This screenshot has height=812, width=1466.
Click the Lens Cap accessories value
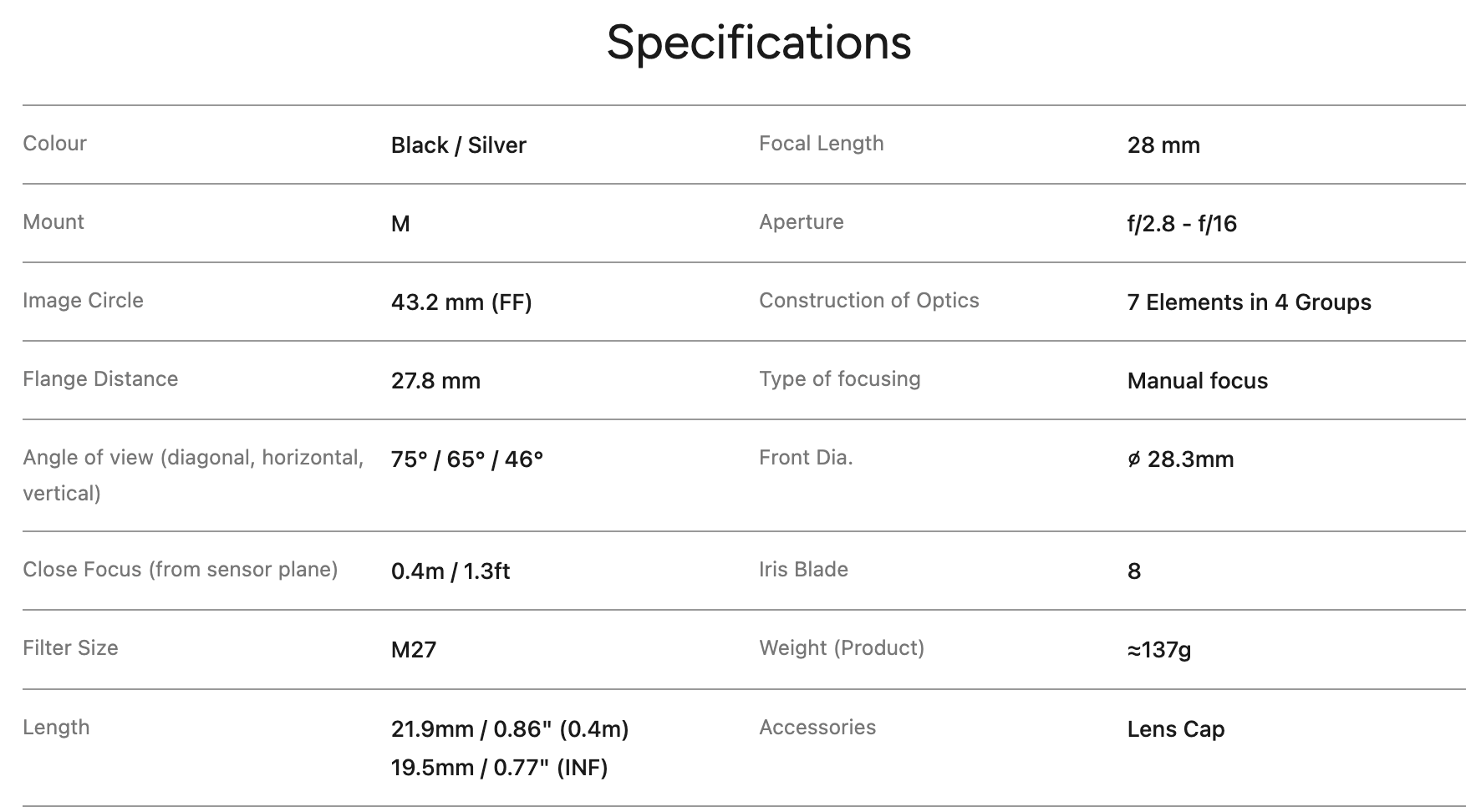click(x=1175, y=729)
